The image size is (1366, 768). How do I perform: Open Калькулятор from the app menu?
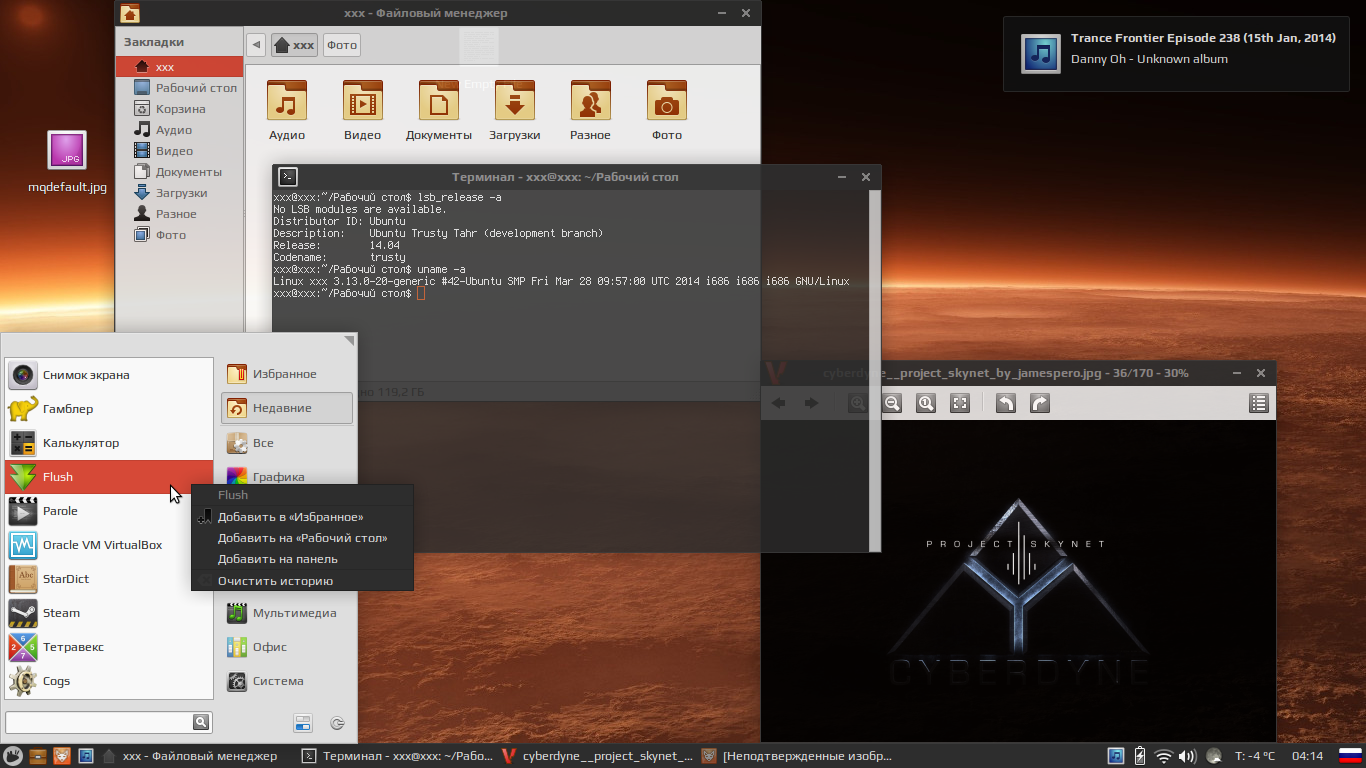point(109,443)
